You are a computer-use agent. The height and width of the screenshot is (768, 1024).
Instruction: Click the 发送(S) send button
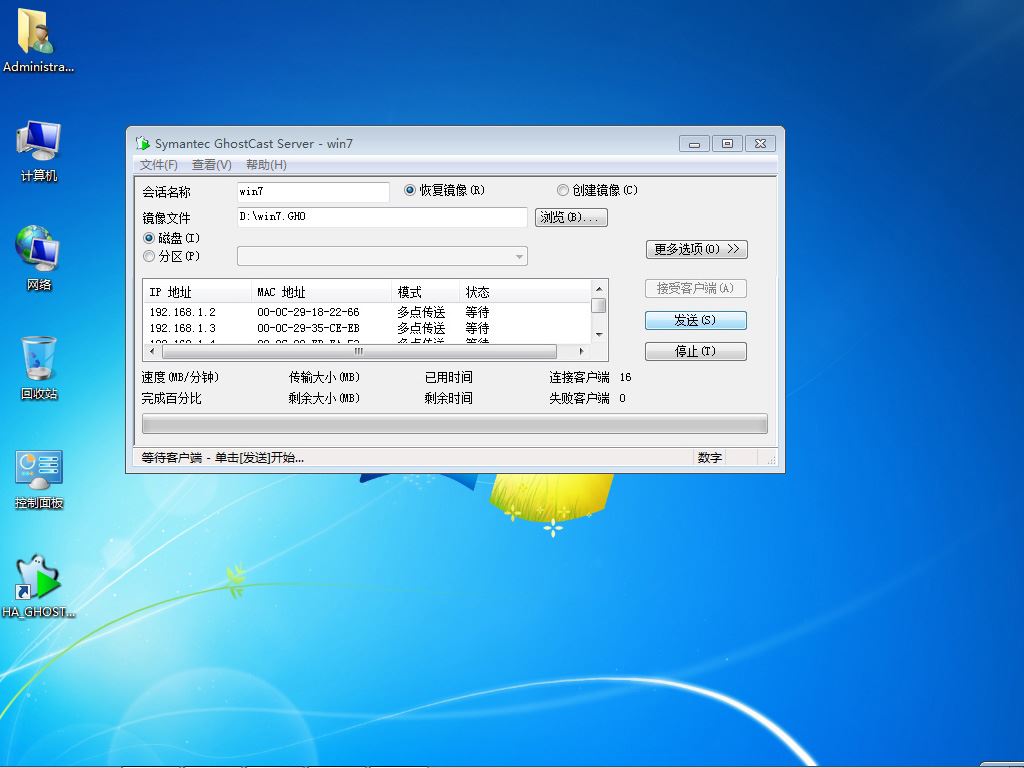(x=696, y=320)
